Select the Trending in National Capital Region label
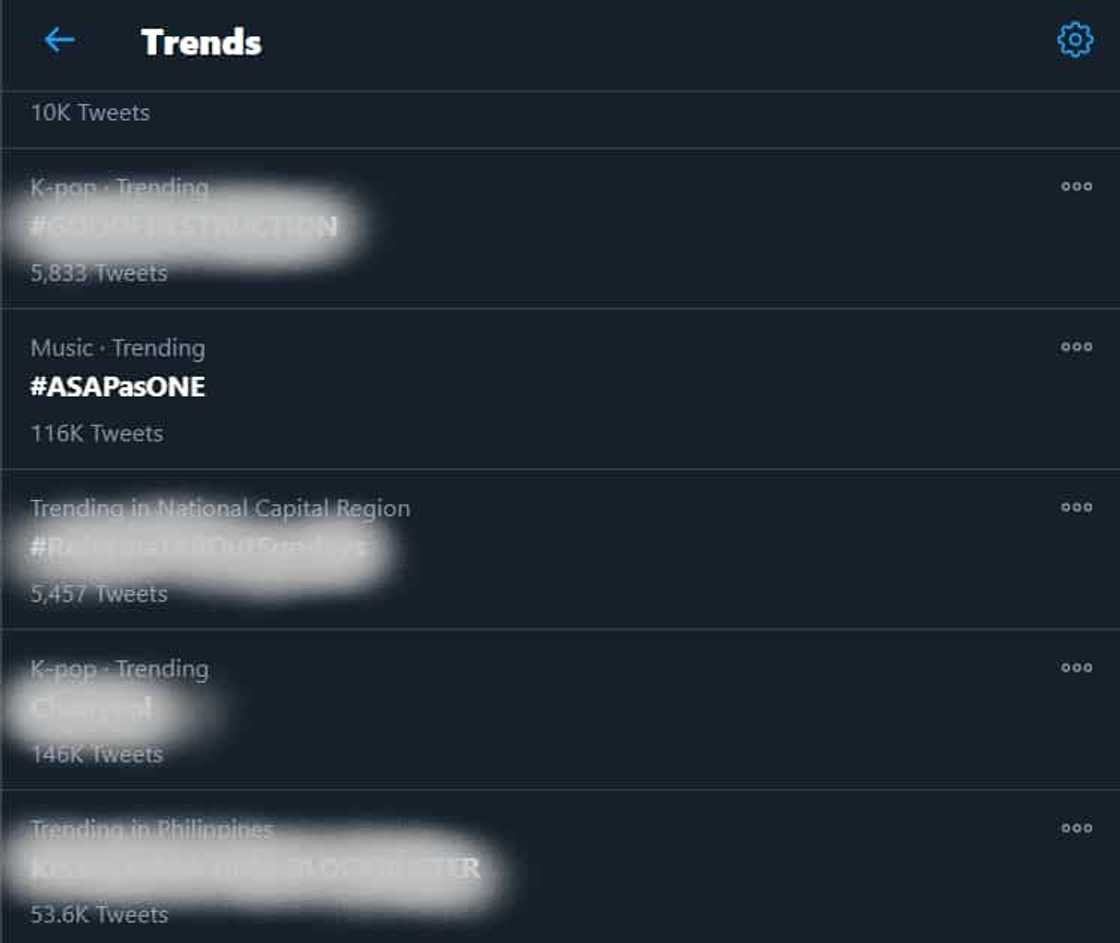 click(x=220, y=508)
